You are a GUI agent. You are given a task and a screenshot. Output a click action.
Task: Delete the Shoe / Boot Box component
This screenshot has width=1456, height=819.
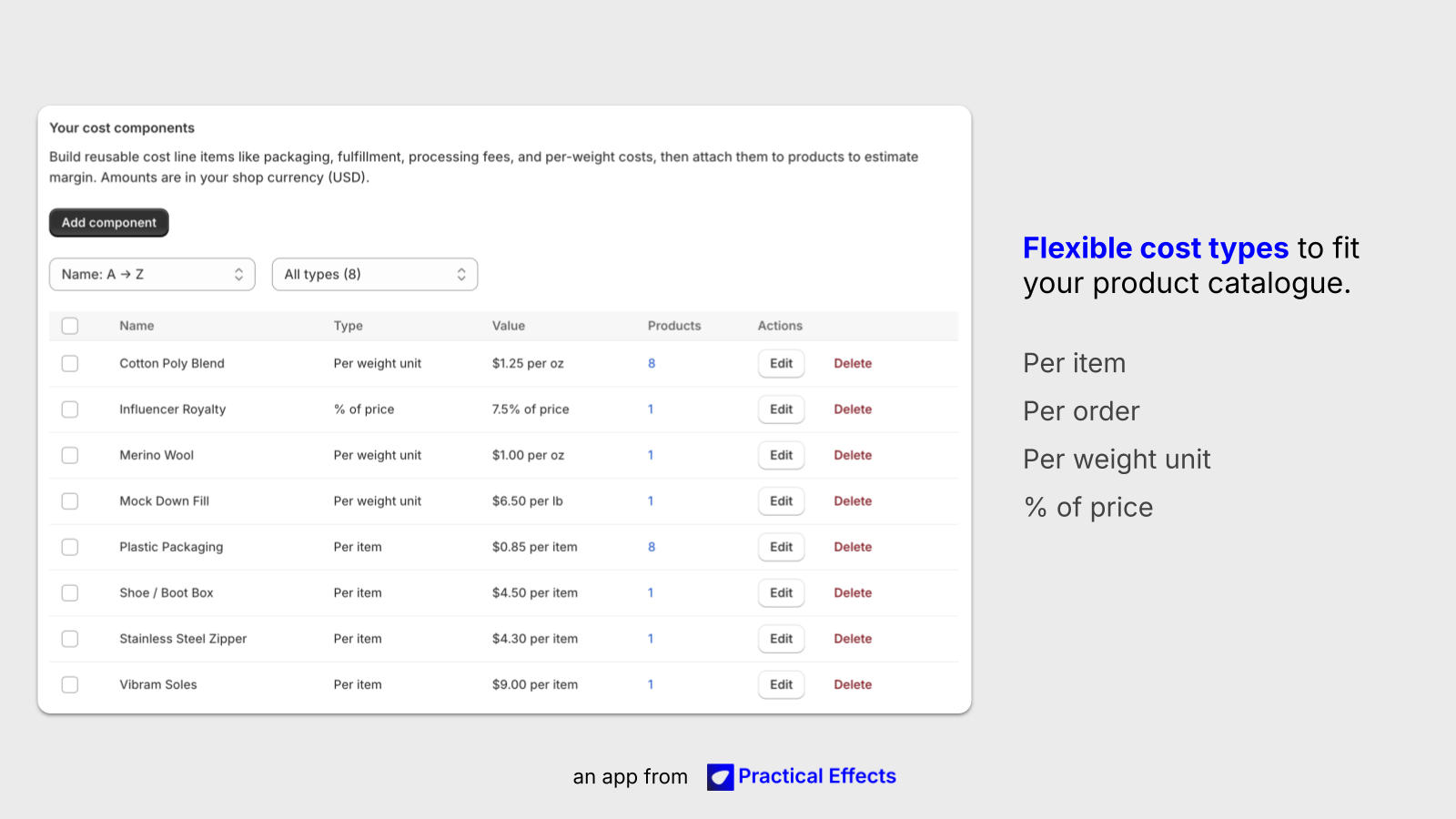click(853, 593)
